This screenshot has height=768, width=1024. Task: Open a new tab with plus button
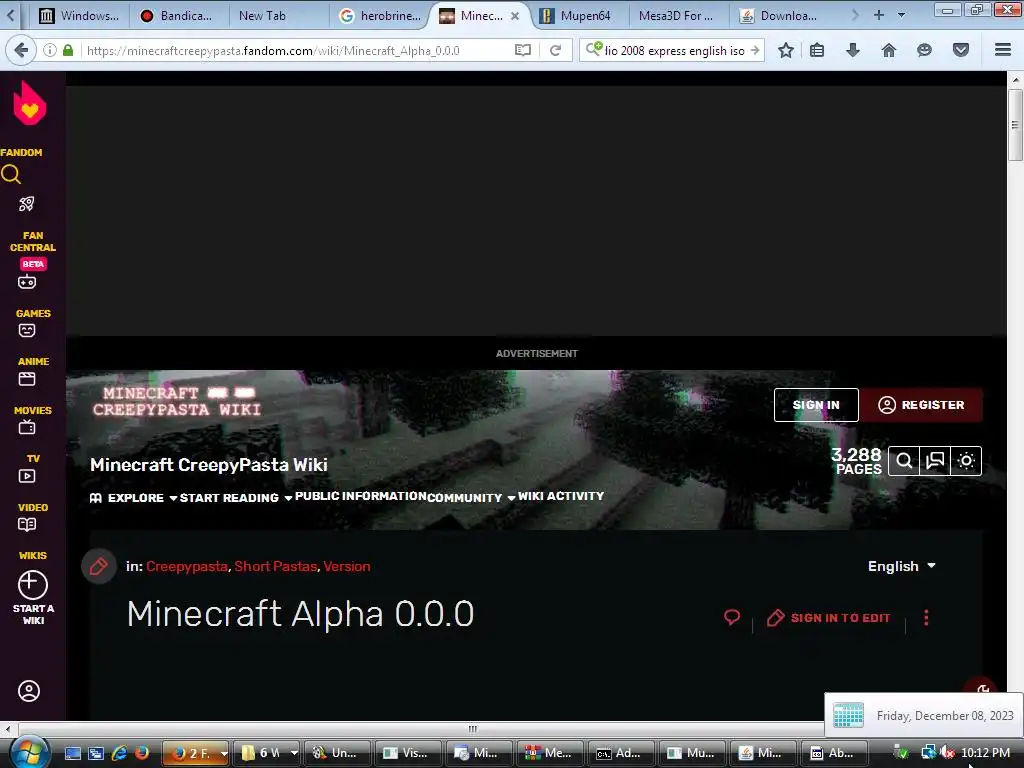879,15
